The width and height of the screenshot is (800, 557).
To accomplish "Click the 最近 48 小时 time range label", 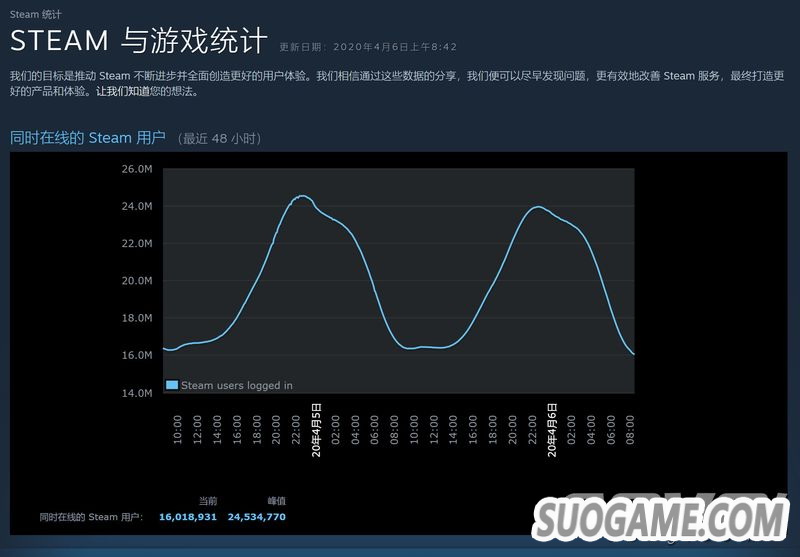I will pyautogui.click(x=219, y=138).
